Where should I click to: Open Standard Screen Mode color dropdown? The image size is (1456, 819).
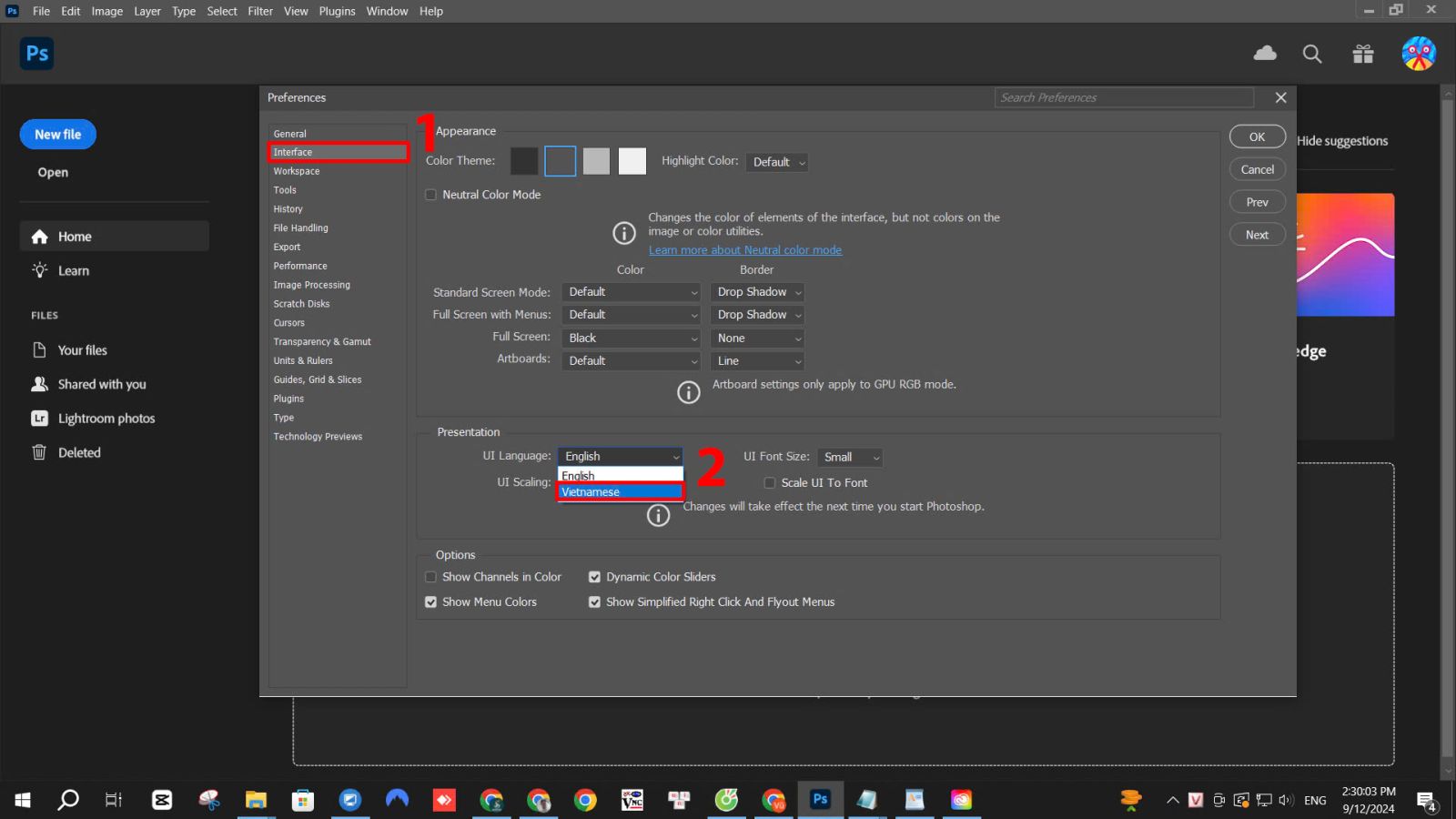631,292
